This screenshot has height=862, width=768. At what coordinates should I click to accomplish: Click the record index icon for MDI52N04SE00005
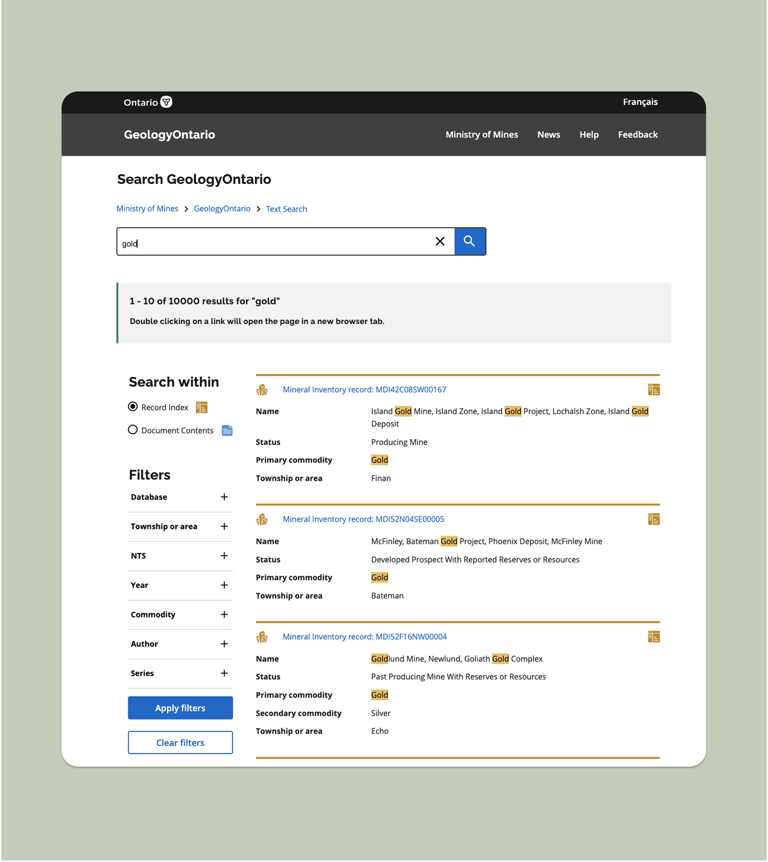(654, 519)
